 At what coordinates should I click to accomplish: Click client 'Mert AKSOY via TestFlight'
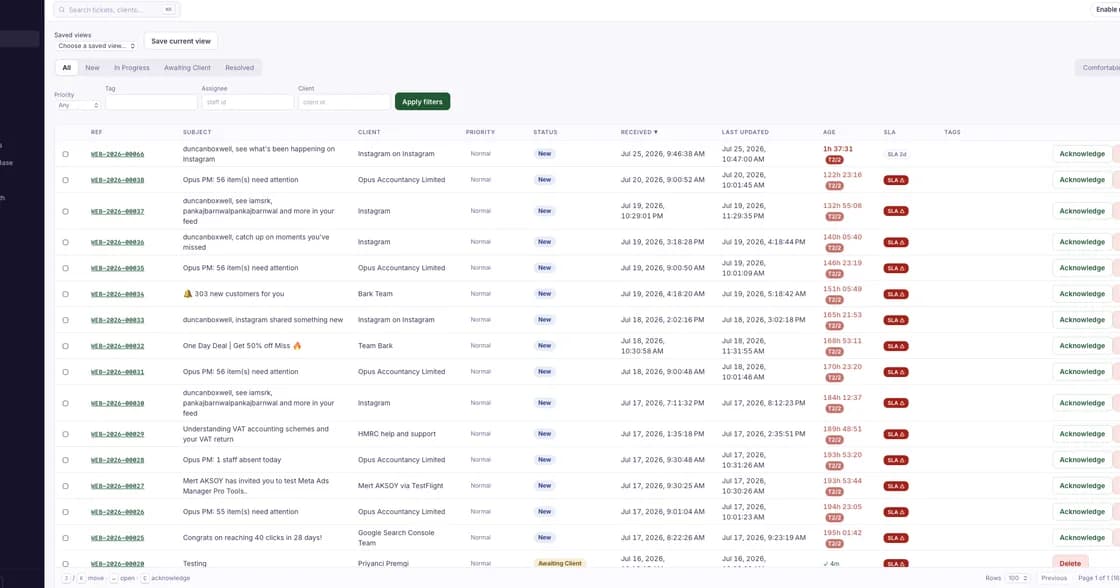pyautogui.click(x=401, y=486)
